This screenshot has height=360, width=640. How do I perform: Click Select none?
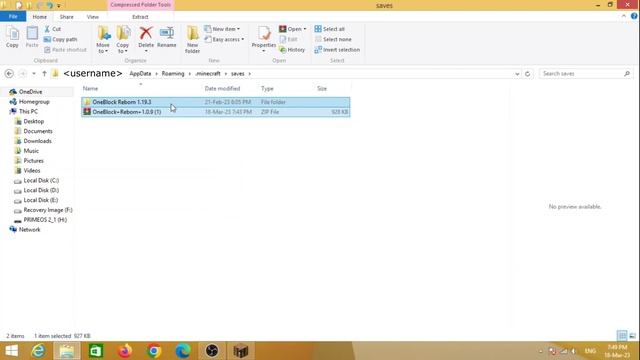point(333,39)
